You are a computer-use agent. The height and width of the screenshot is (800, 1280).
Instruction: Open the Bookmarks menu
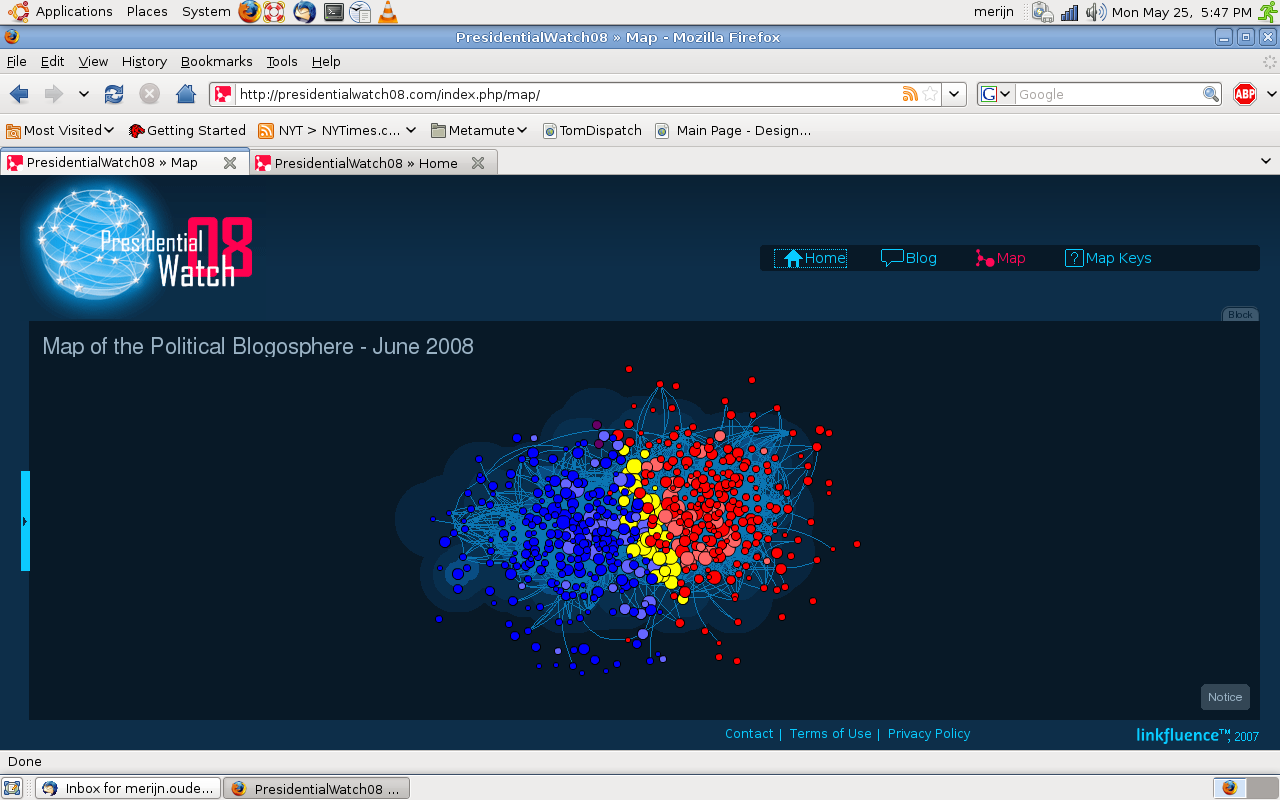click(216, 61)
